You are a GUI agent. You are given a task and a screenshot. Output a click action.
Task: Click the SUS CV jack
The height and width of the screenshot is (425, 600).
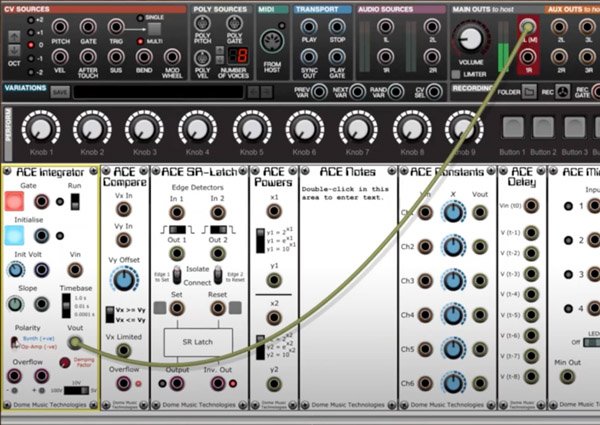[116, 57]
